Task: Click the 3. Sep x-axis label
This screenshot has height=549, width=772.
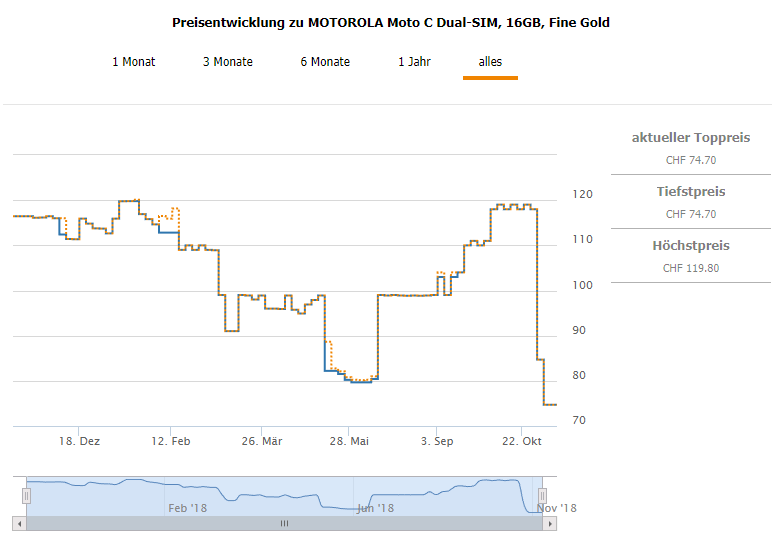Action: [438, 441]
